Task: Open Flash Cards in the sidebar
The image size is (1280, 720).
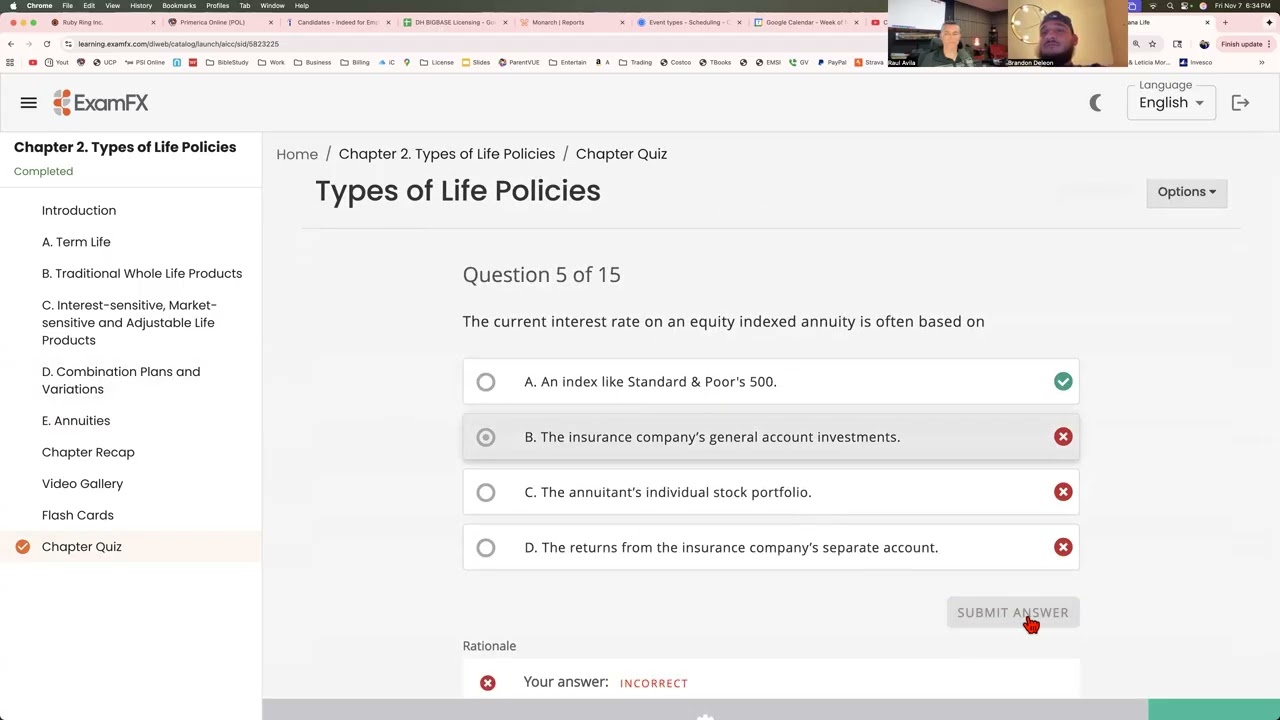Action: pyautogui.click(x=78, y=515)
